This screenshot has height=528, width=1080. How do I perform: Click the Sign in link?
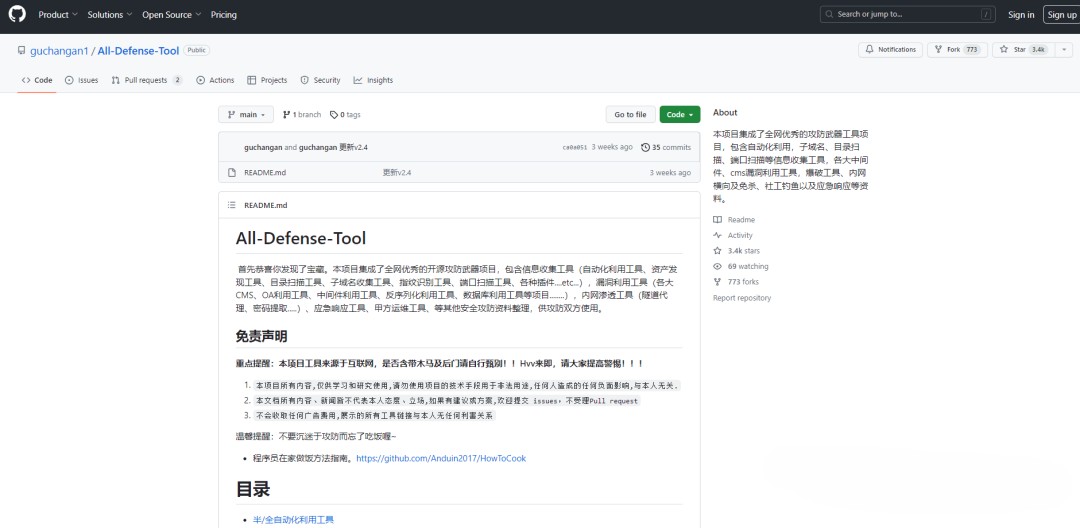tap(1021, 15)
